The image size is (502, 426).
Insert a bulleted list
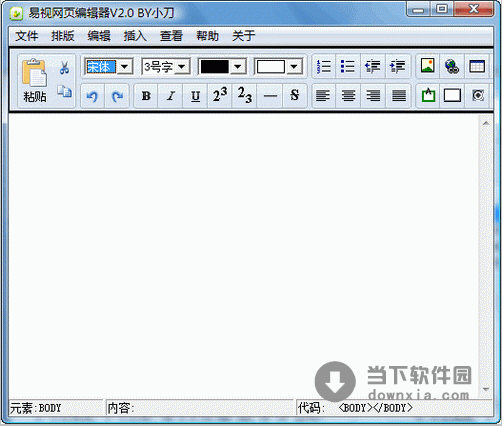(x=348, y=67)
